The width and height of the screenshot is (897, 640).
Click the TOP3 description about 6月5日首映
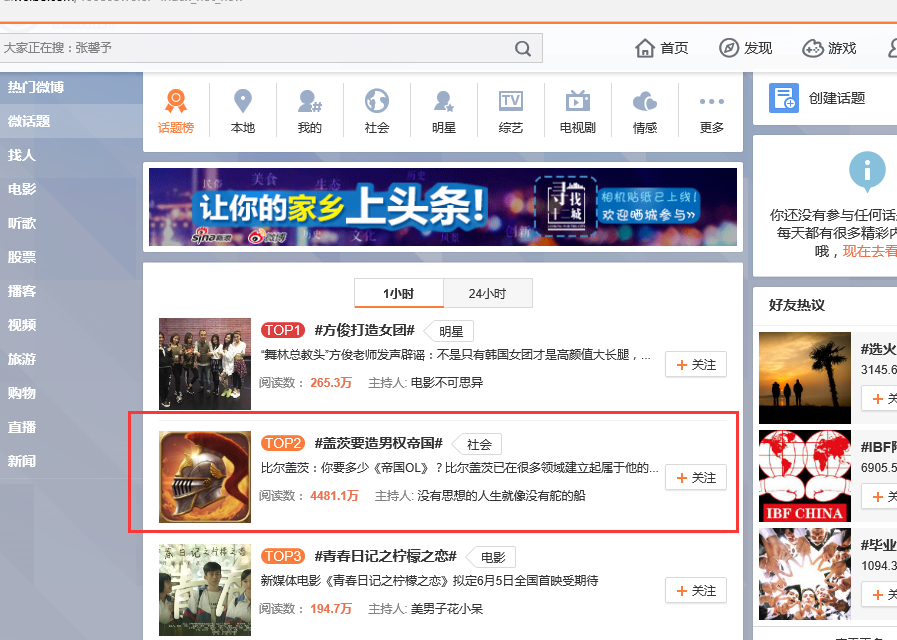click(x=430, y=581)
